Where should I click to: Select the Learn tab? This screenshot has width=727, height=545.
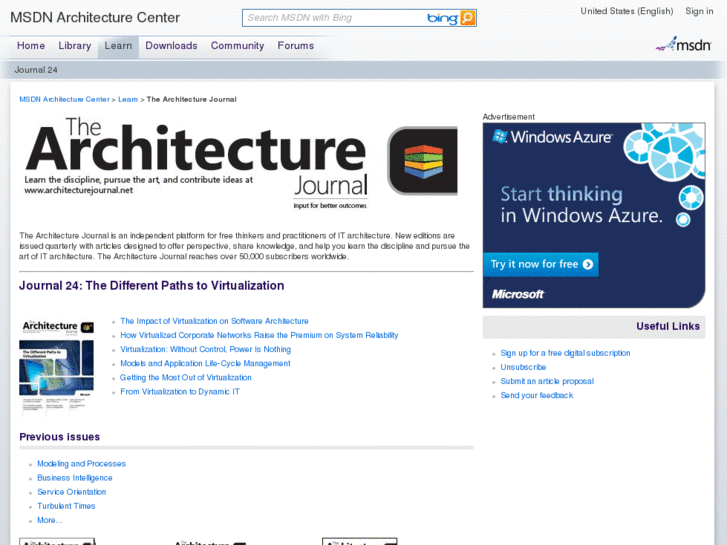click(x=118, y=46)
